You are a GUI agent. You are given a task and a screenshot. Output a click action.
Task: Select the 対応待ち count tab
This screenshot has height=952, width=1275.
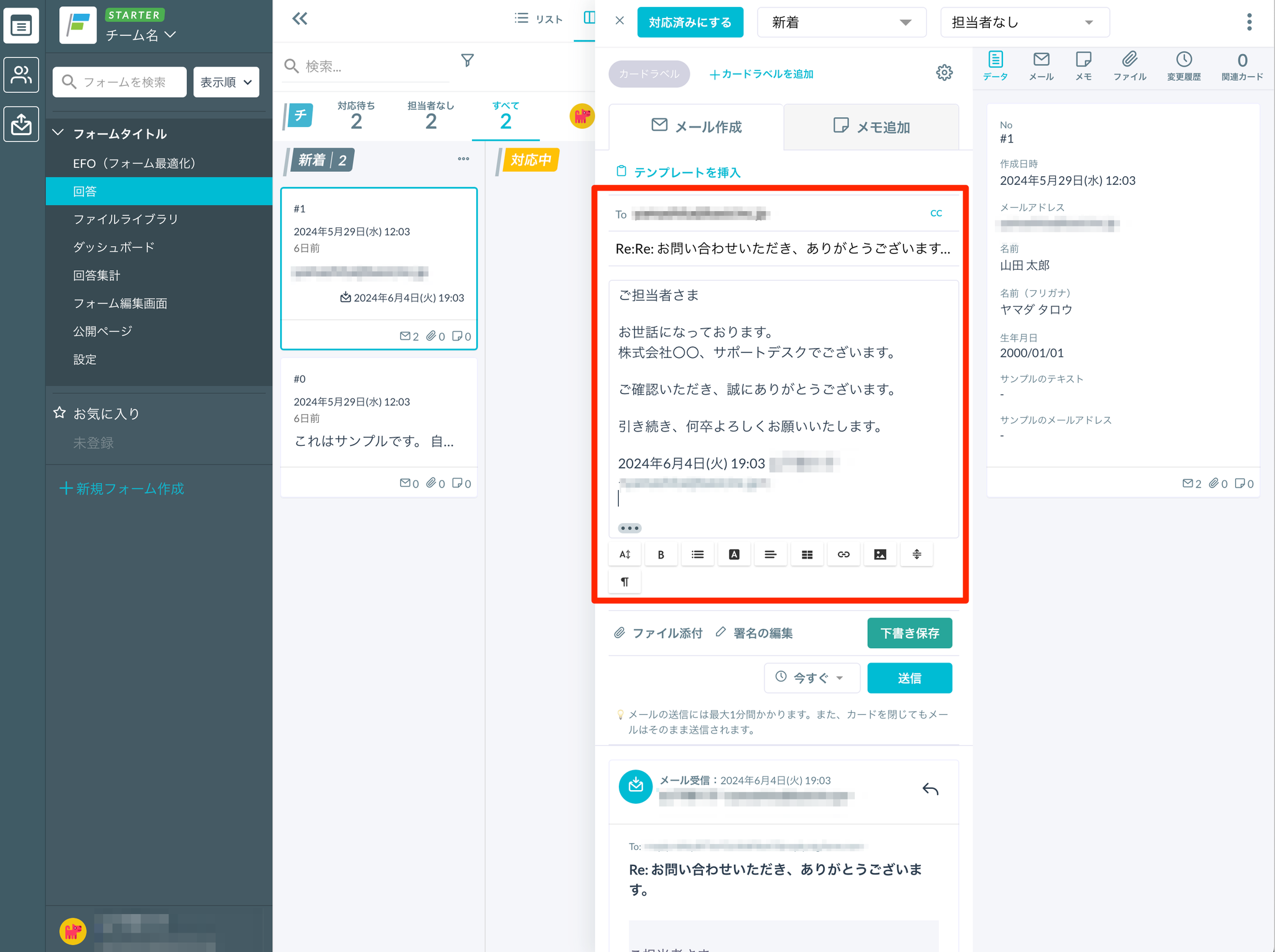356,116
